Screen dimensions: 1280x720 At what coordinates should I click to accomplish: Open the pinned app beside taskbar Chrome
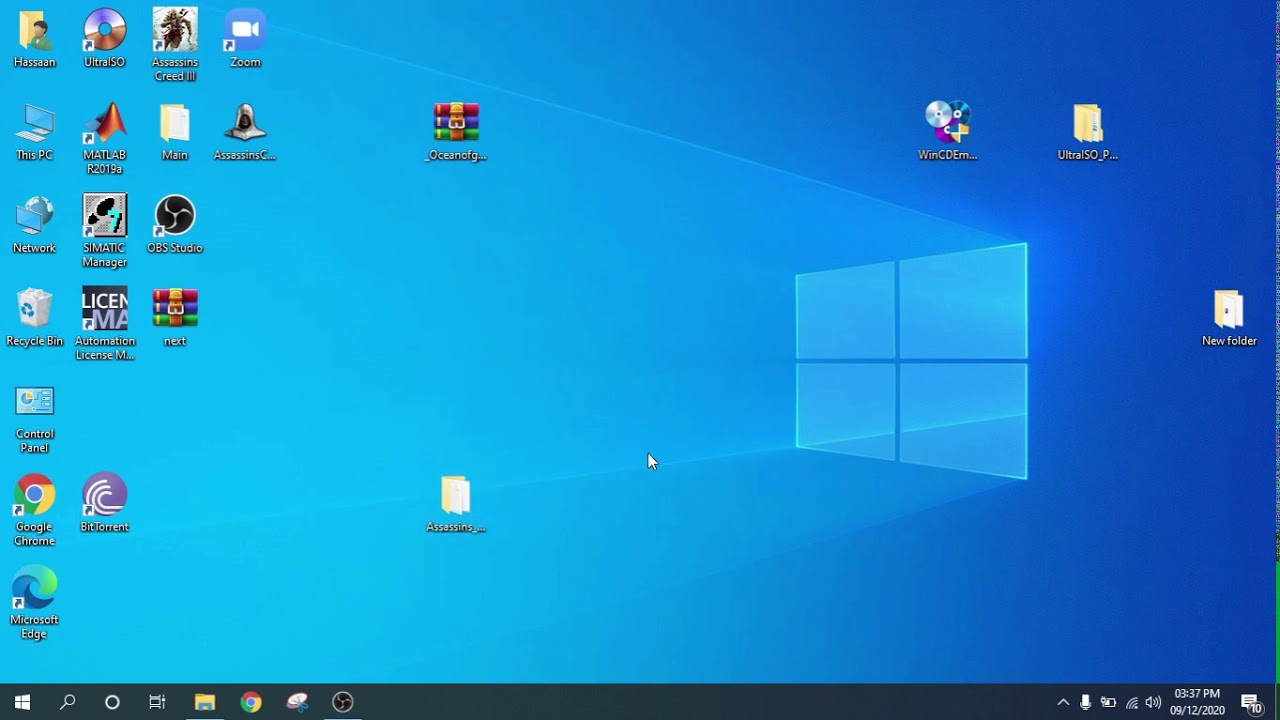click(x=297, y=702)
